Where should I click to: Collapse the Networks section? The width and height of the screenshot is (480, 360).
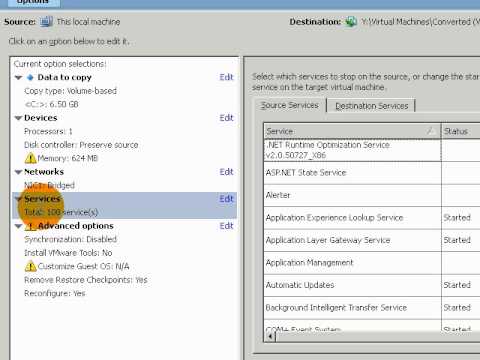[x=18, y=172]
